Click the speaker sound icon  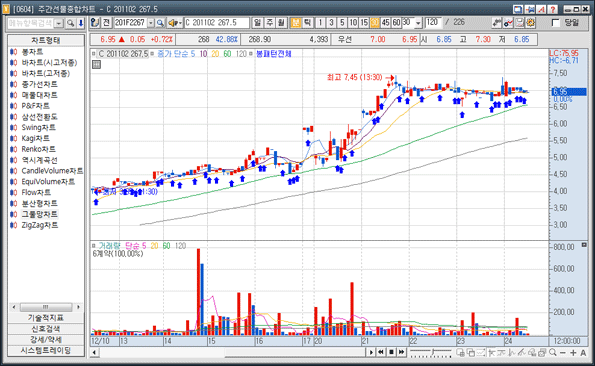coord(173,23)
